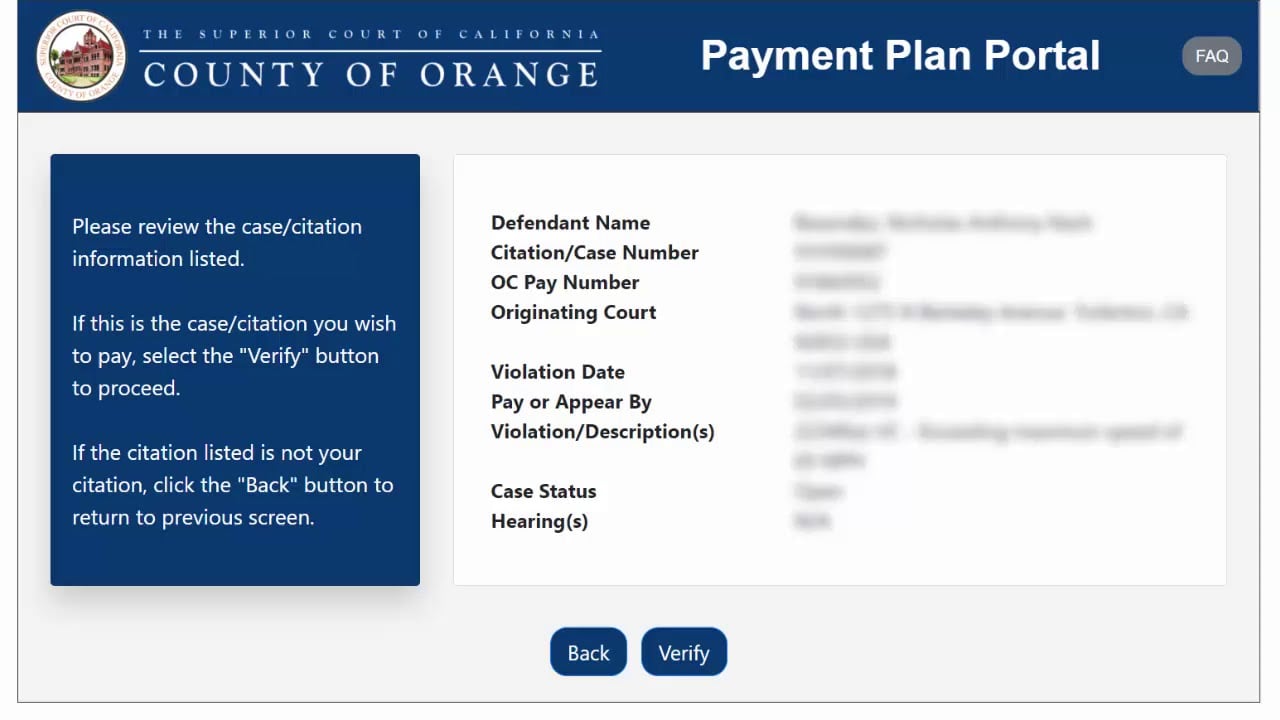
Task: Select the blurred defendant name value
Action: [x=940, y=222]
